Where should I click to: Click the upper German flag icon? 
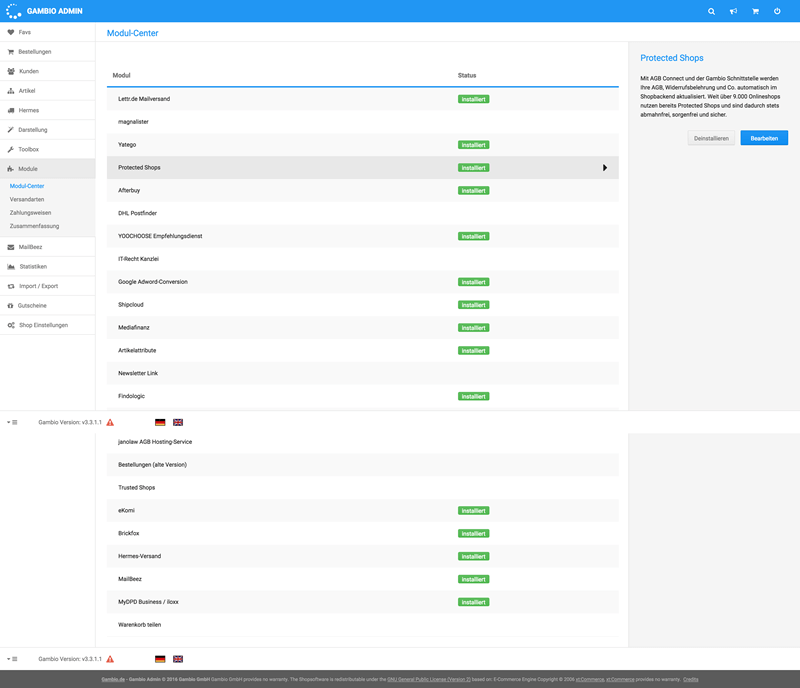160,423
